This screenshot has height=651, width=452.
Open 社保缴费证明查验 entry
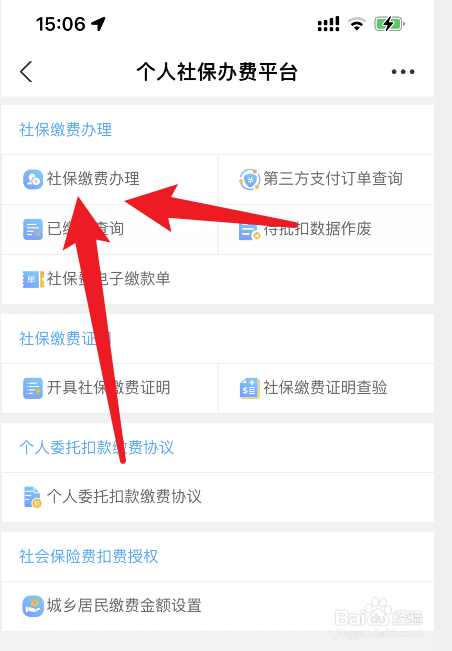[x=326, y=388]
